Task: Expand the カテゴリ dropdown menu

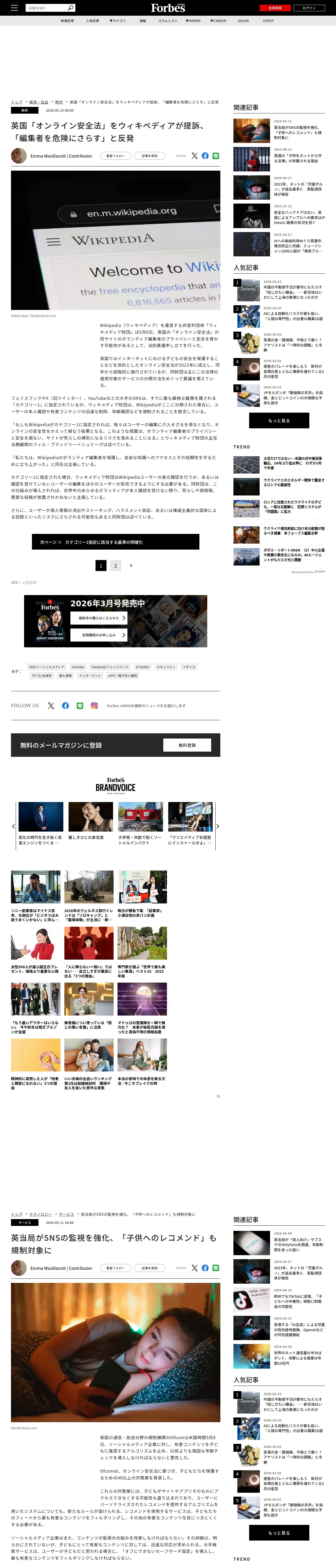Action: pyautogui.click(x=118, y=21)
